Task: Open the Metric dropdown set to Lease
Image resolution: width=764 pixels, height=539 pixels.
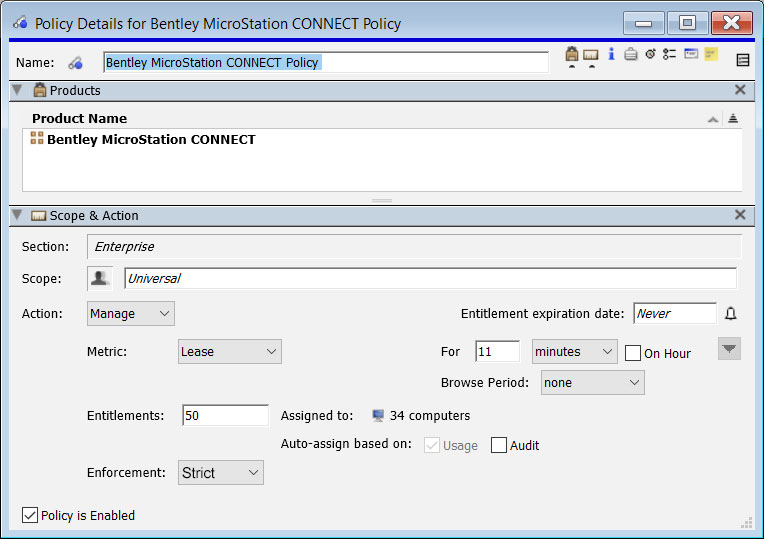Action: pyautogui.click(x=229, y=351)
